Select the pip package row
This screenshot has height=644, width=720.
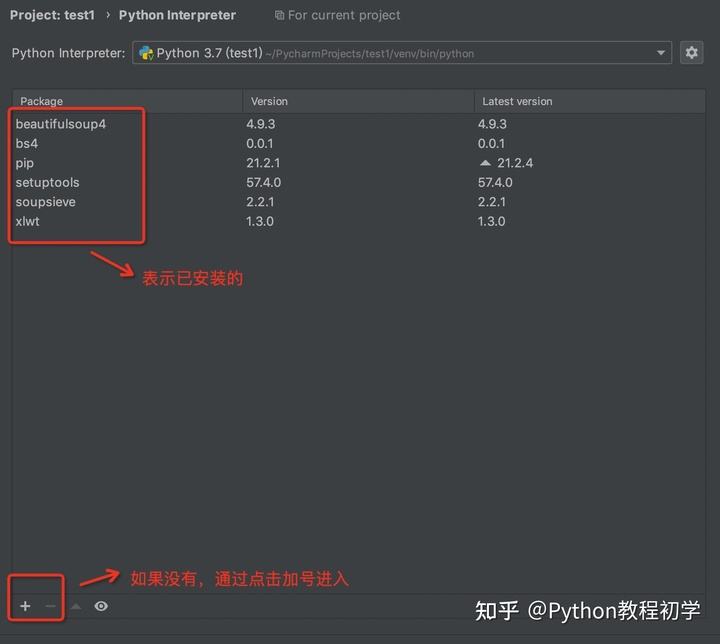point(359,163)
